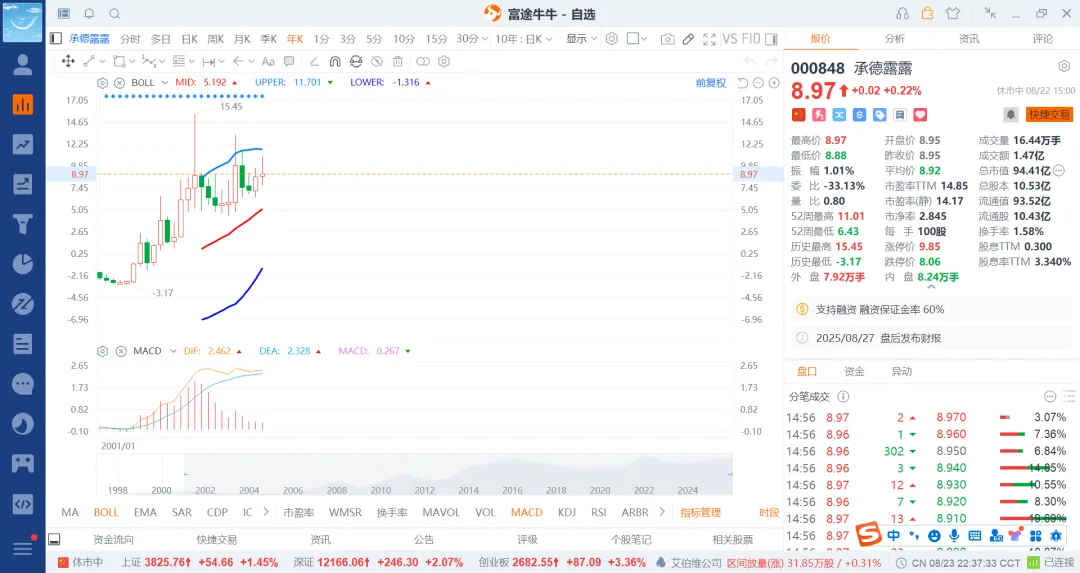Select the crosshair move tool
Image resolution: width=1080 pixels, height=573 pixels.
pos(68,61)
